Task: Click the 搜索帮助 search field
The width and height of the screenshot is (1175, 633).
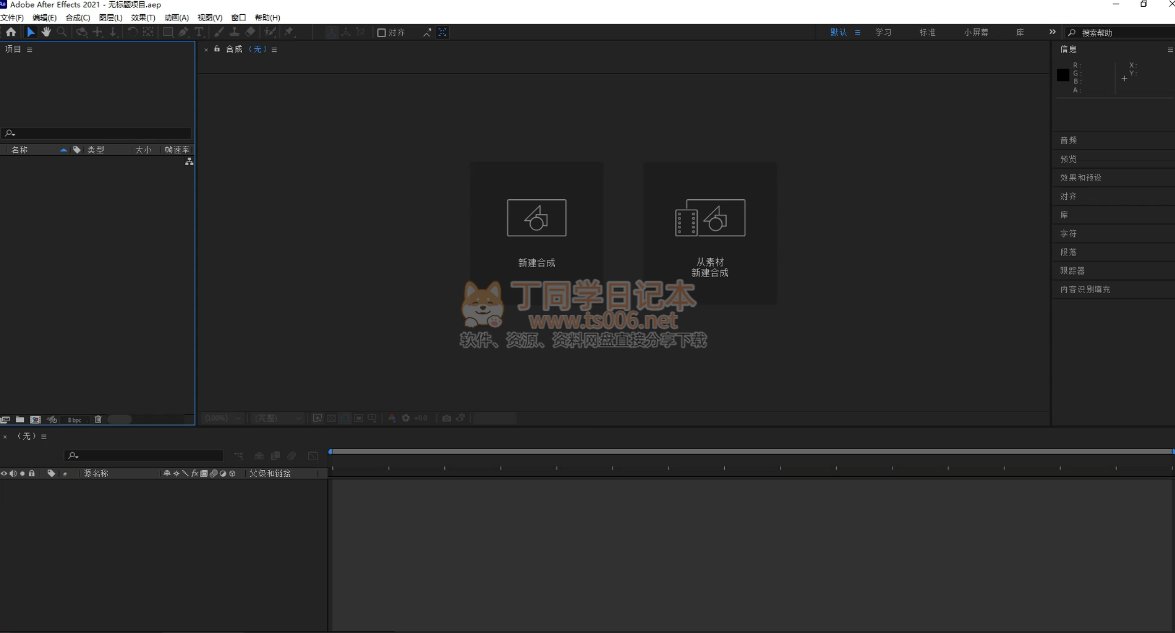Action: click(x=1119, y=33)
